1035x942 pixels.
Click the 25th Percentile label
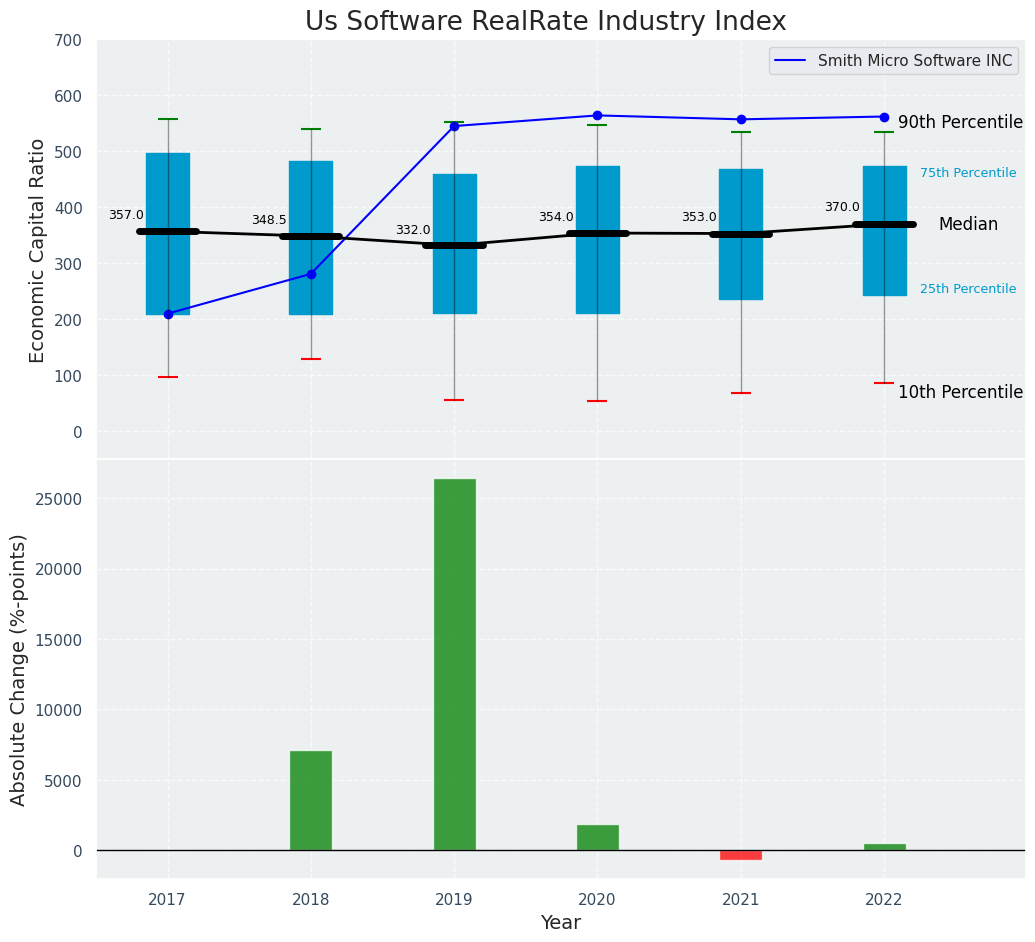[968, 289]
